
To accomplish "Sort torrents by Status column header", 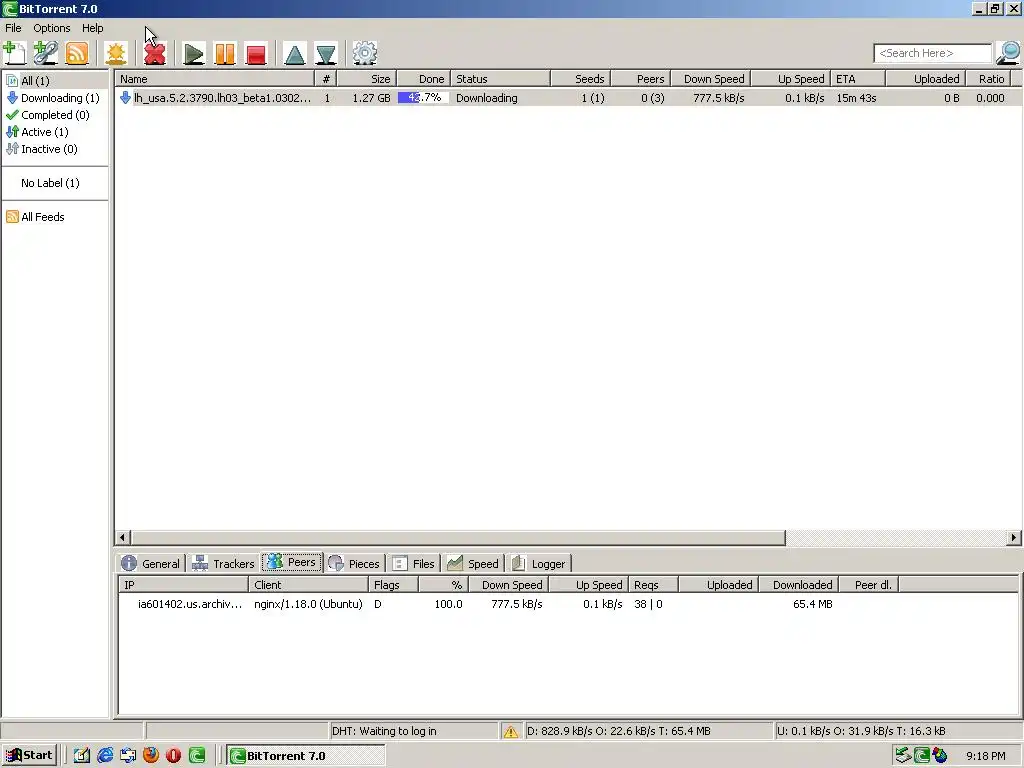I will (x=500, y=79).
